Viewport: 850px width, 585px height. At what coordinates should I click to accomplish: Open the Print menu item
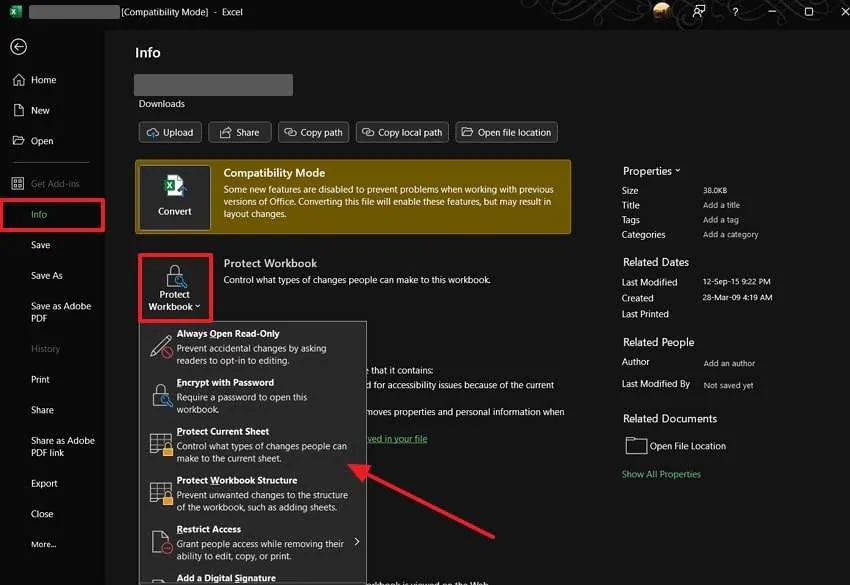point(40,380)
